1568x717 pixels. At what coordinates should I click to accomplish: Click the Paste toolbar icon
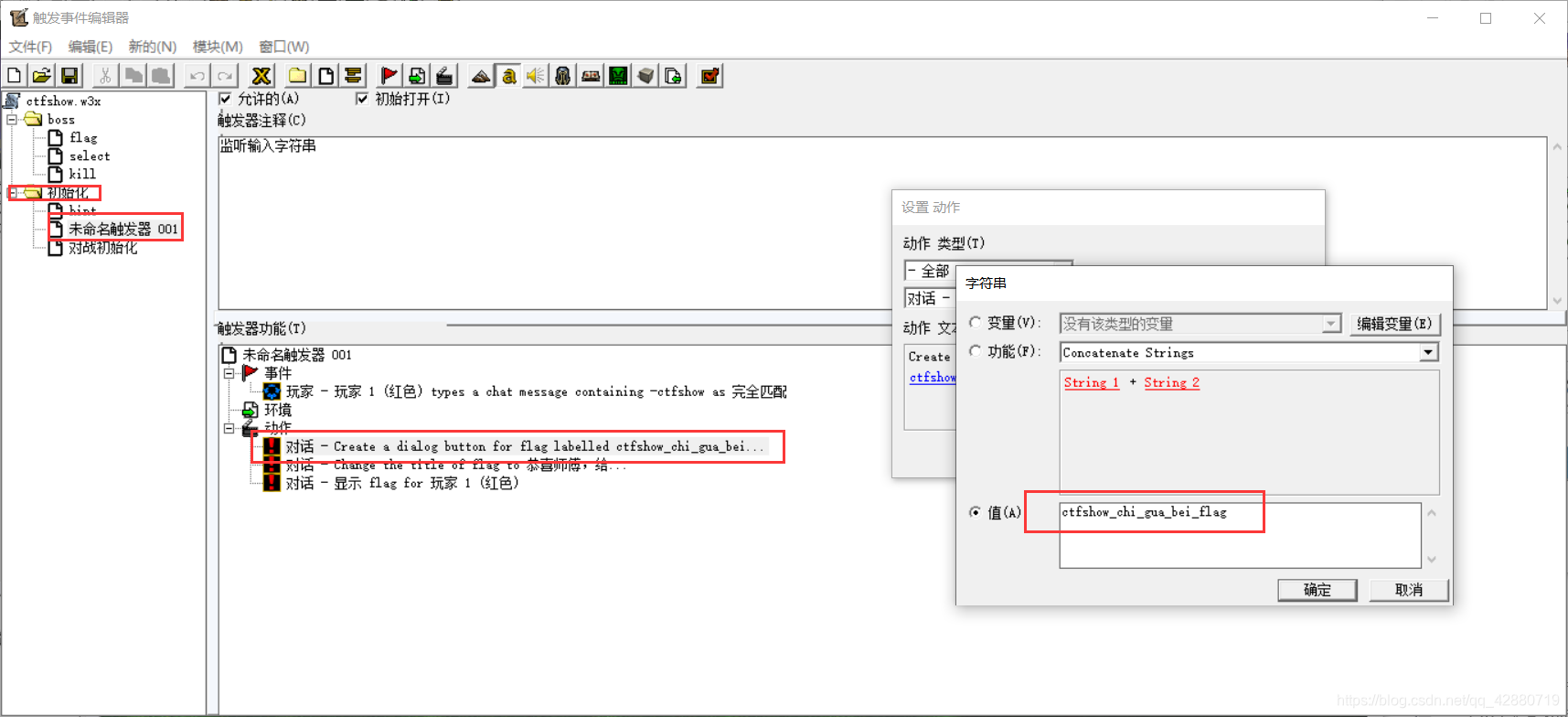[x=161, y=76]
